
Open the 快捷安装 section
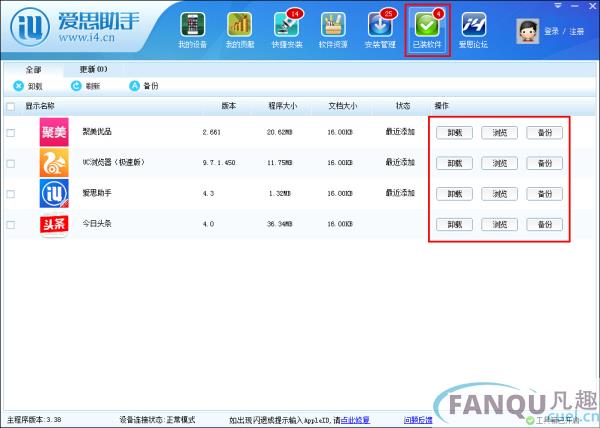click(287, 30)
